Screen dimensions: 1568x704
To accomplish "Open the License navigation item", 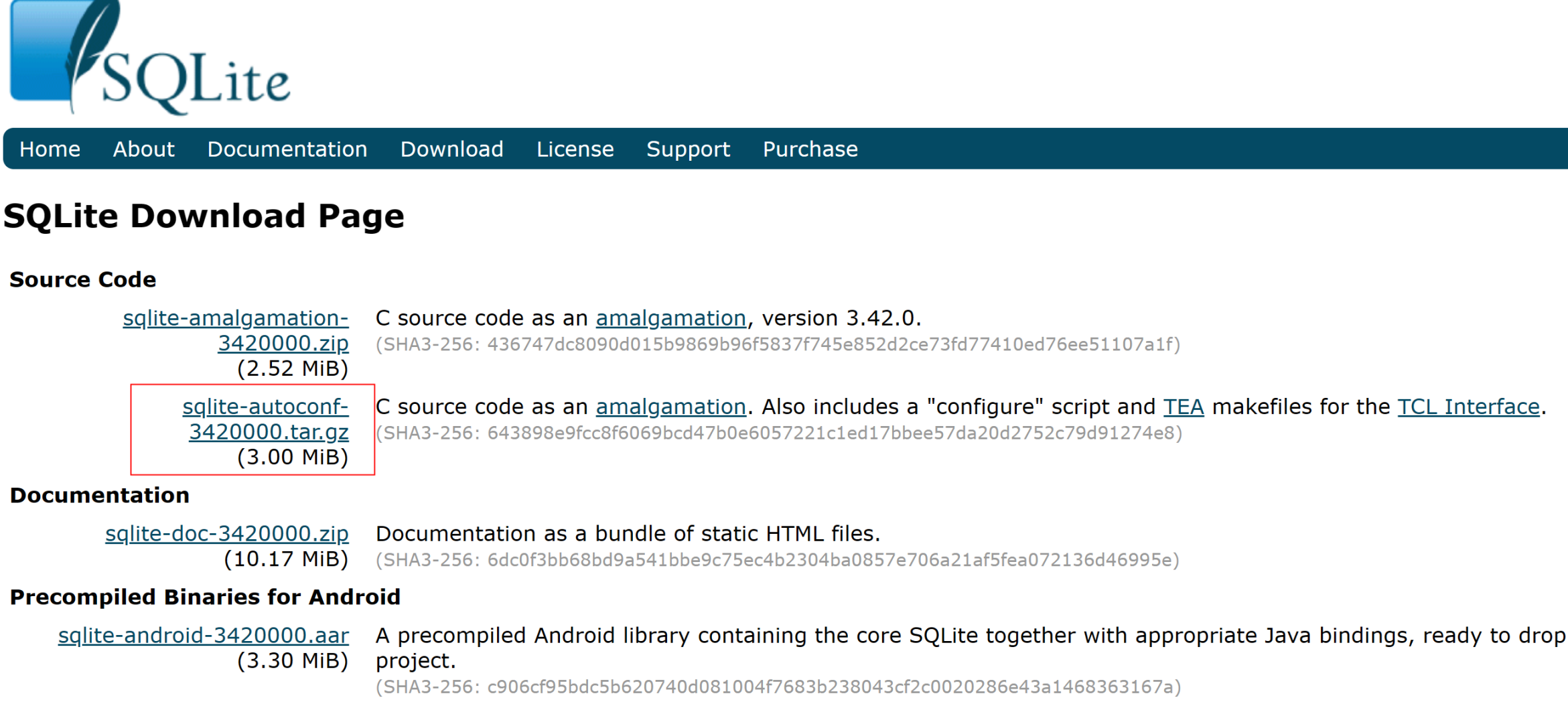I will tap(575, 149).
